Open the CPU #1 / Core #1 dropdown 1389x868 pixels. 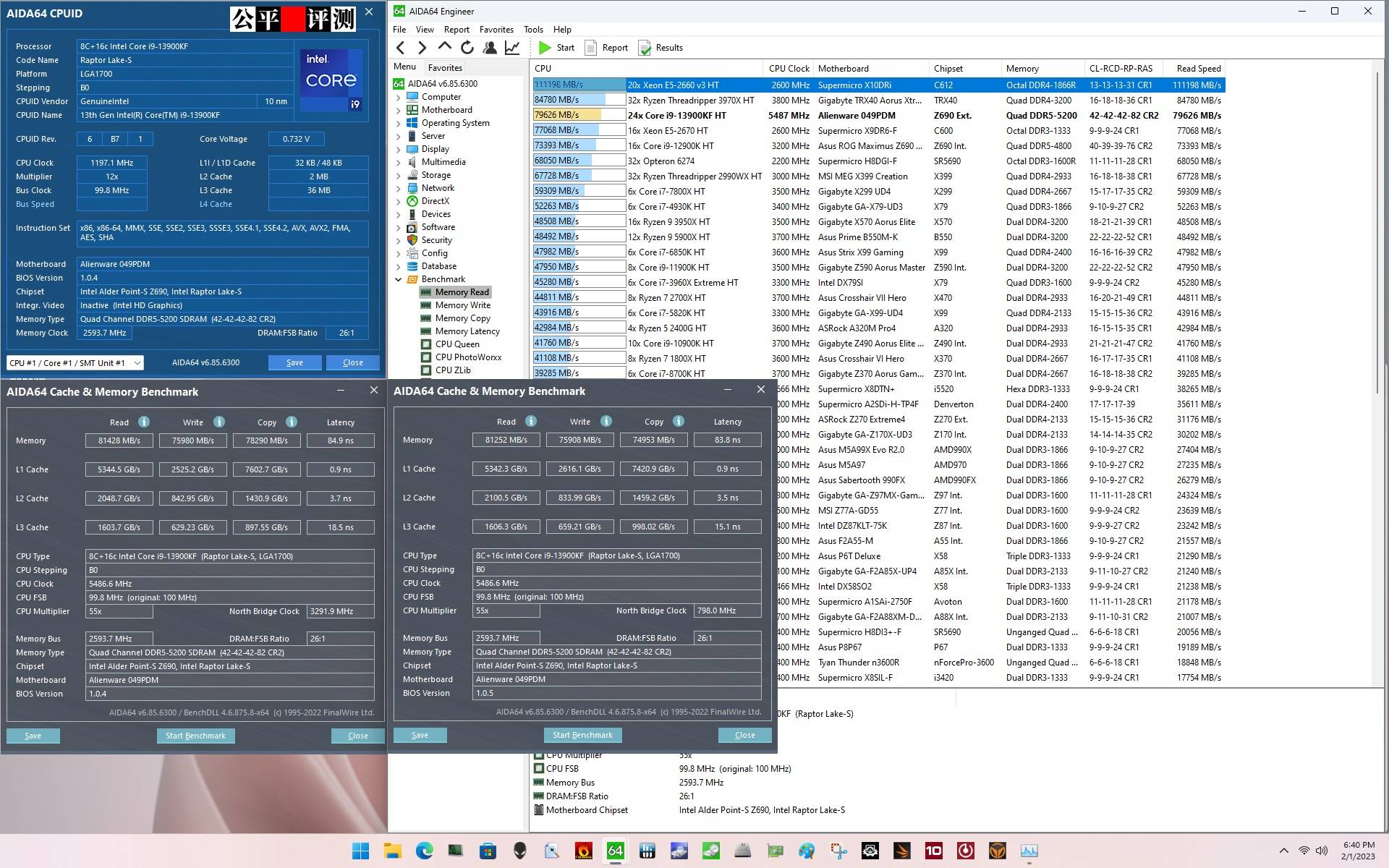coord(136,362)
